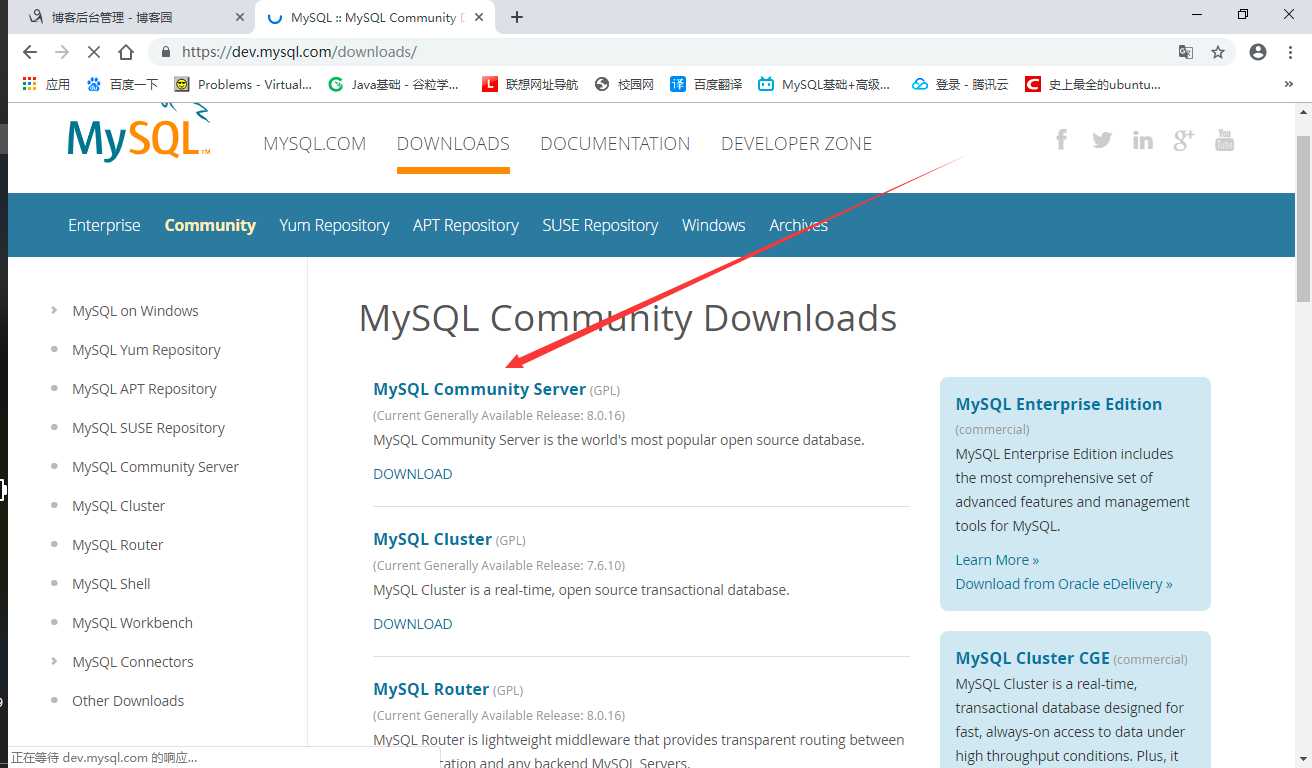Open the Archives section
Viewport: 1312px width, 768px height.
point(798,225)
